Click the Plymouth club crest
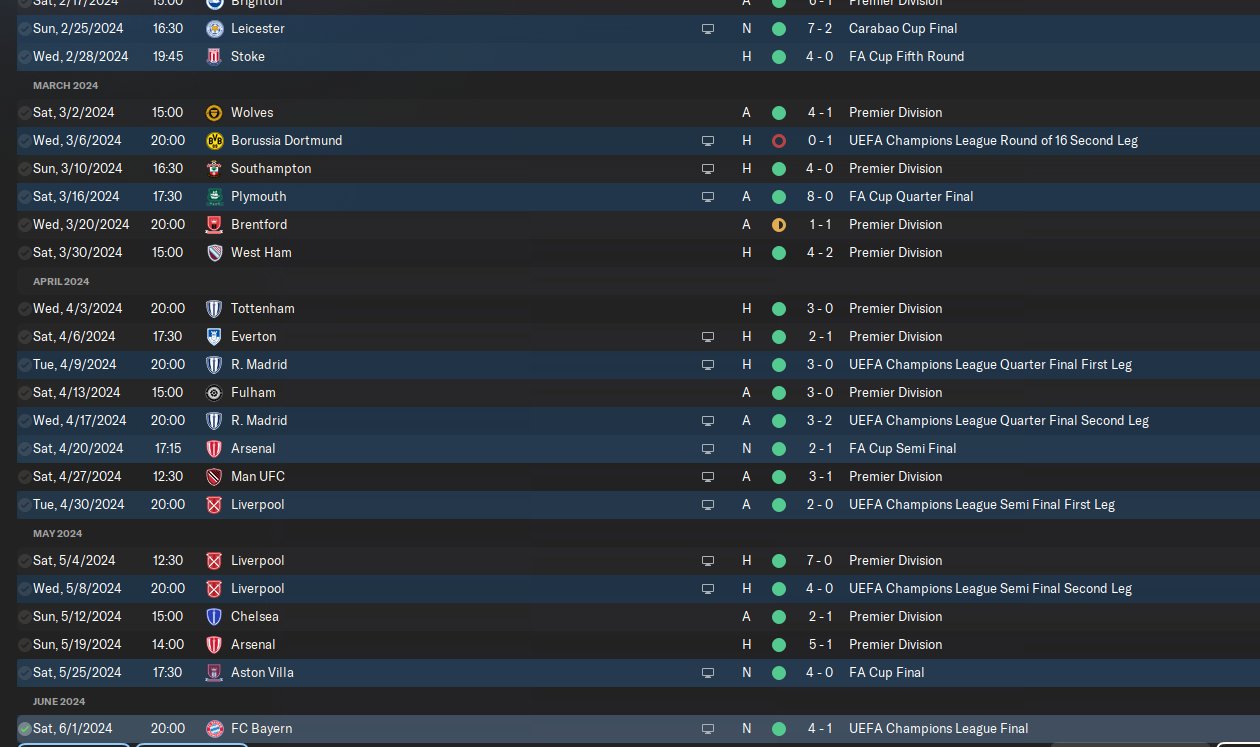This screenshot has width=1260, height=747. (213, 197)
